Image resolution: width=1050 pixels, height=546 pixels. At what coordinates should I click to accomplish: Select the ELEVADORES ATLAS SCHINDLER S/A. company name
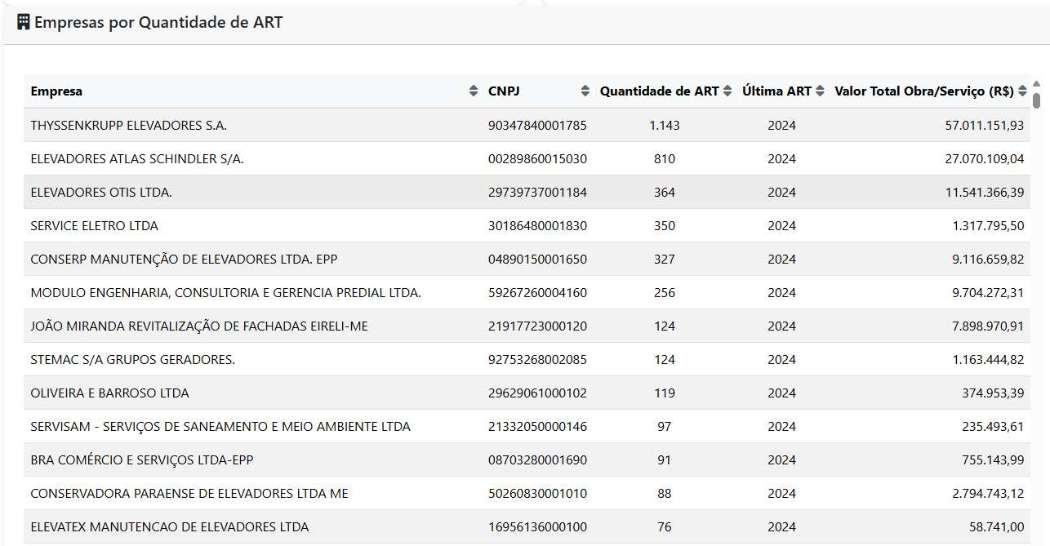point(137,158)
